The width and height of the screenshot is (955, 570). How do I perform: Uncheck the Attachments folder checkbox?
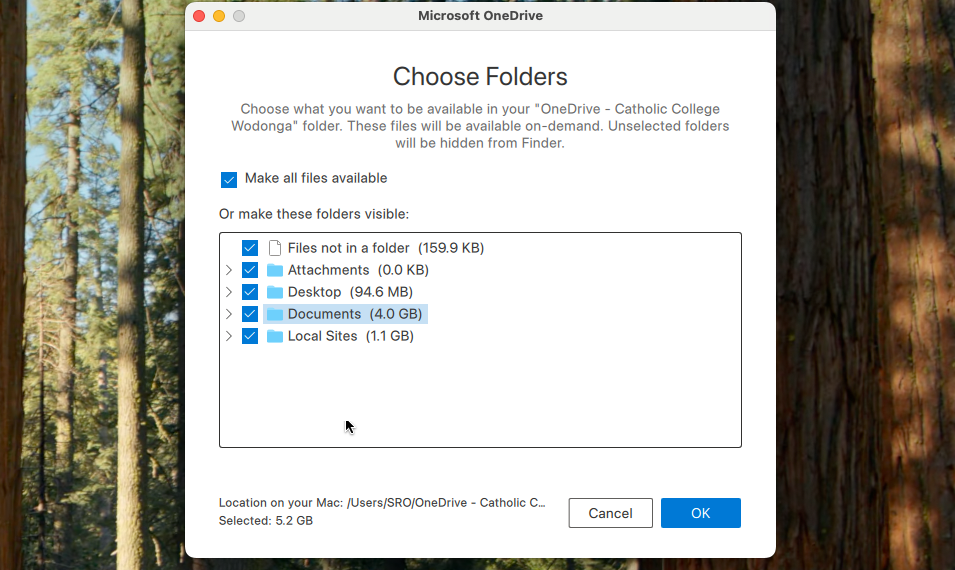coord(250,270)
